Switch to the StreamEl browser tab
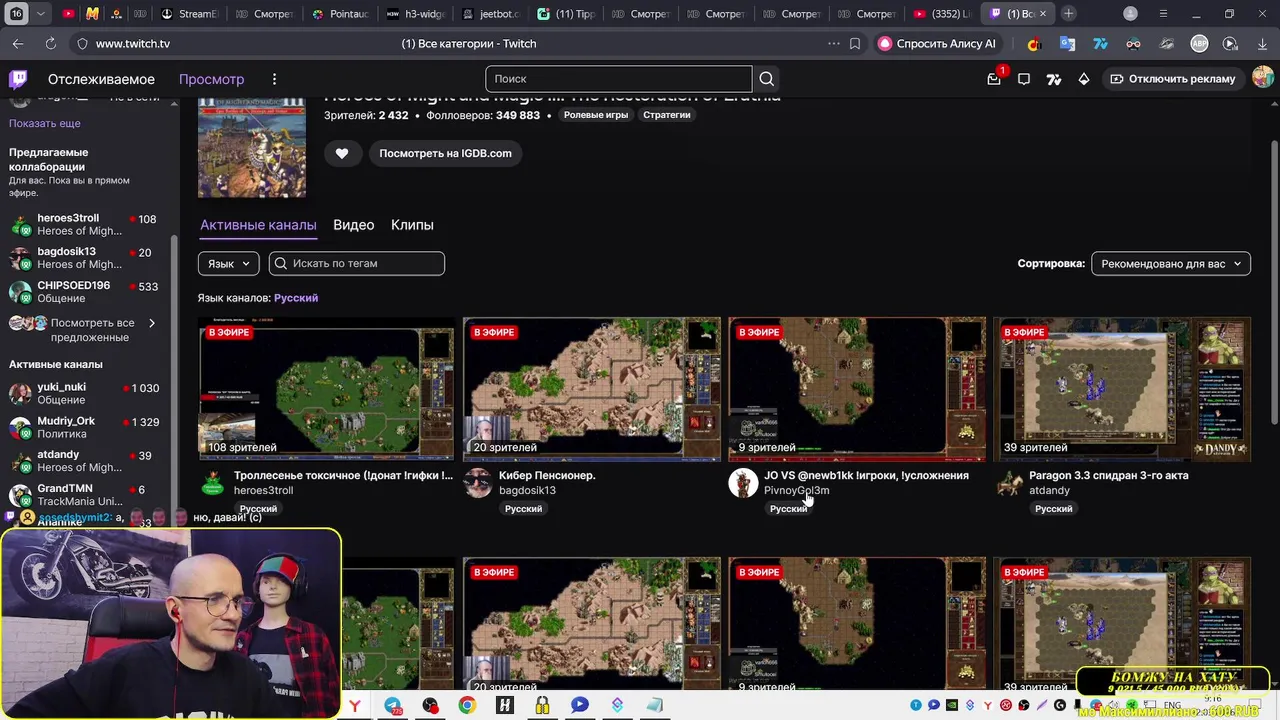The height and width of the screenshot is (720, 1280). (188, 14)
